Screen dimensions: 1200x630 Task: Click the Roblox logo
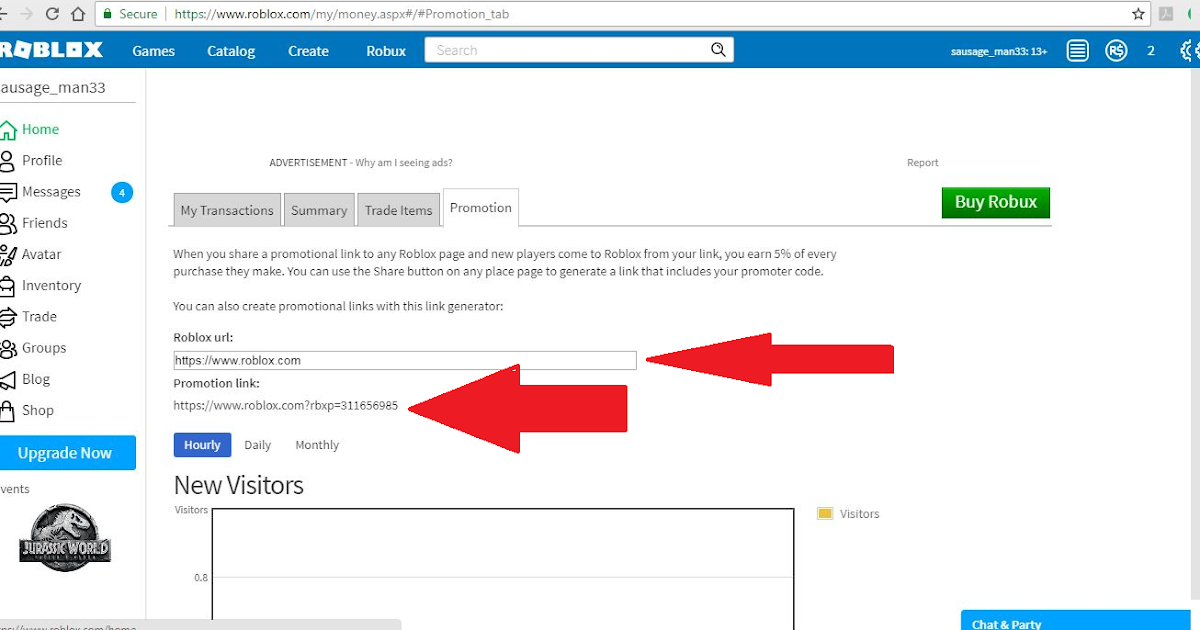point(51,50)
